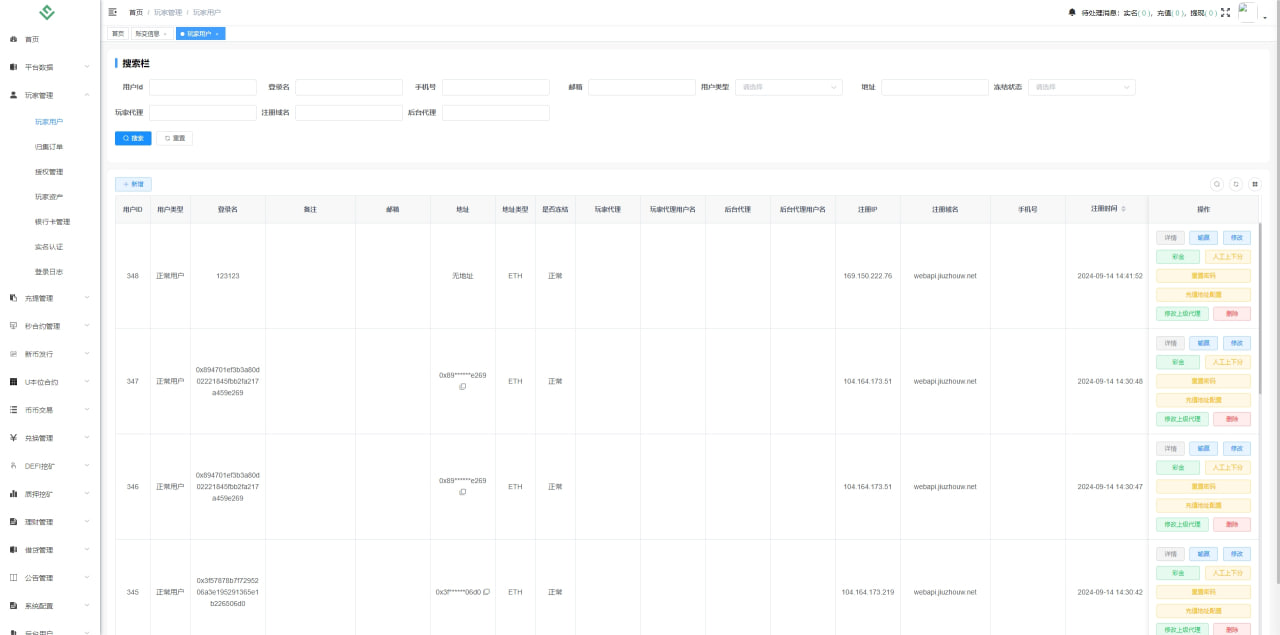
Task: Click the 币币交易 list icon
Action: [x=13, y=410]
